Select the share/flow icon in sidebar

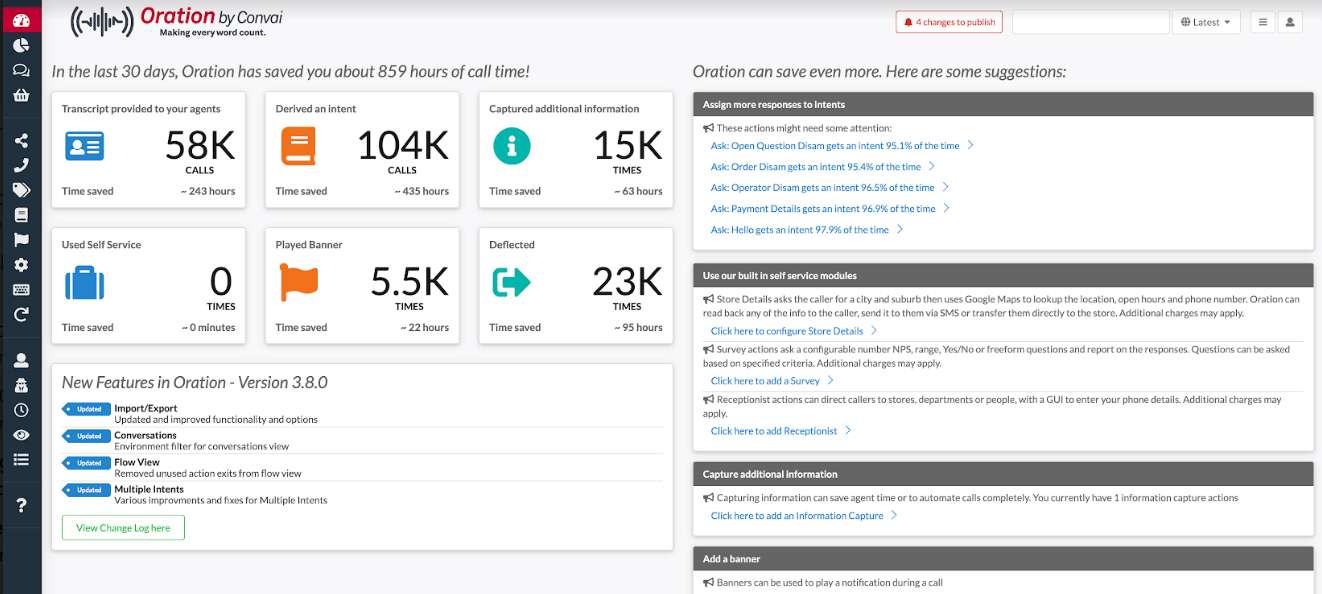tap(20, 141)
